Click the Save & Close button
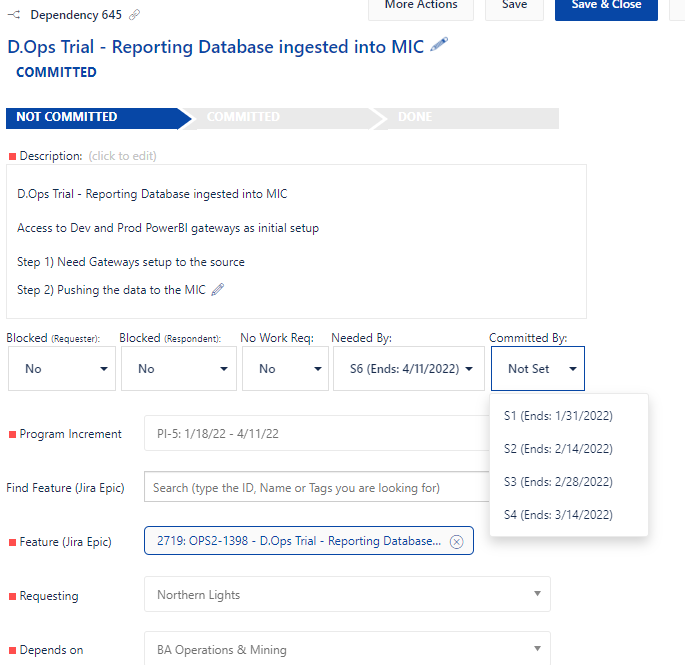The width and height of the screenshot is (685, 665). click(606, 6)
